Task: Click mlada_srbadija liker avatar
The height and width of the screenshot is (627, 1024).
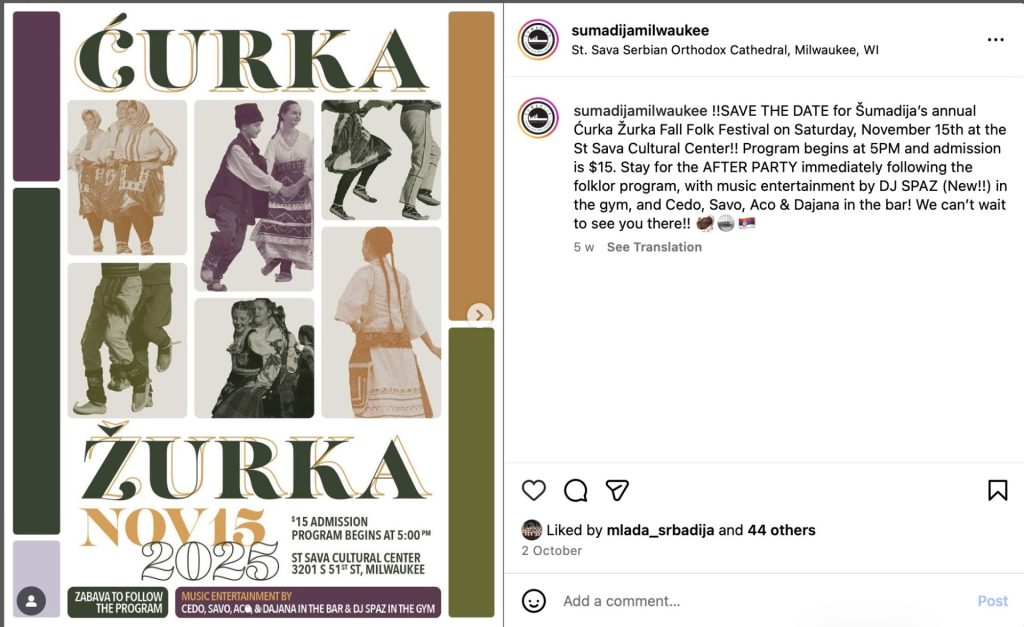Action: point(532,530)
